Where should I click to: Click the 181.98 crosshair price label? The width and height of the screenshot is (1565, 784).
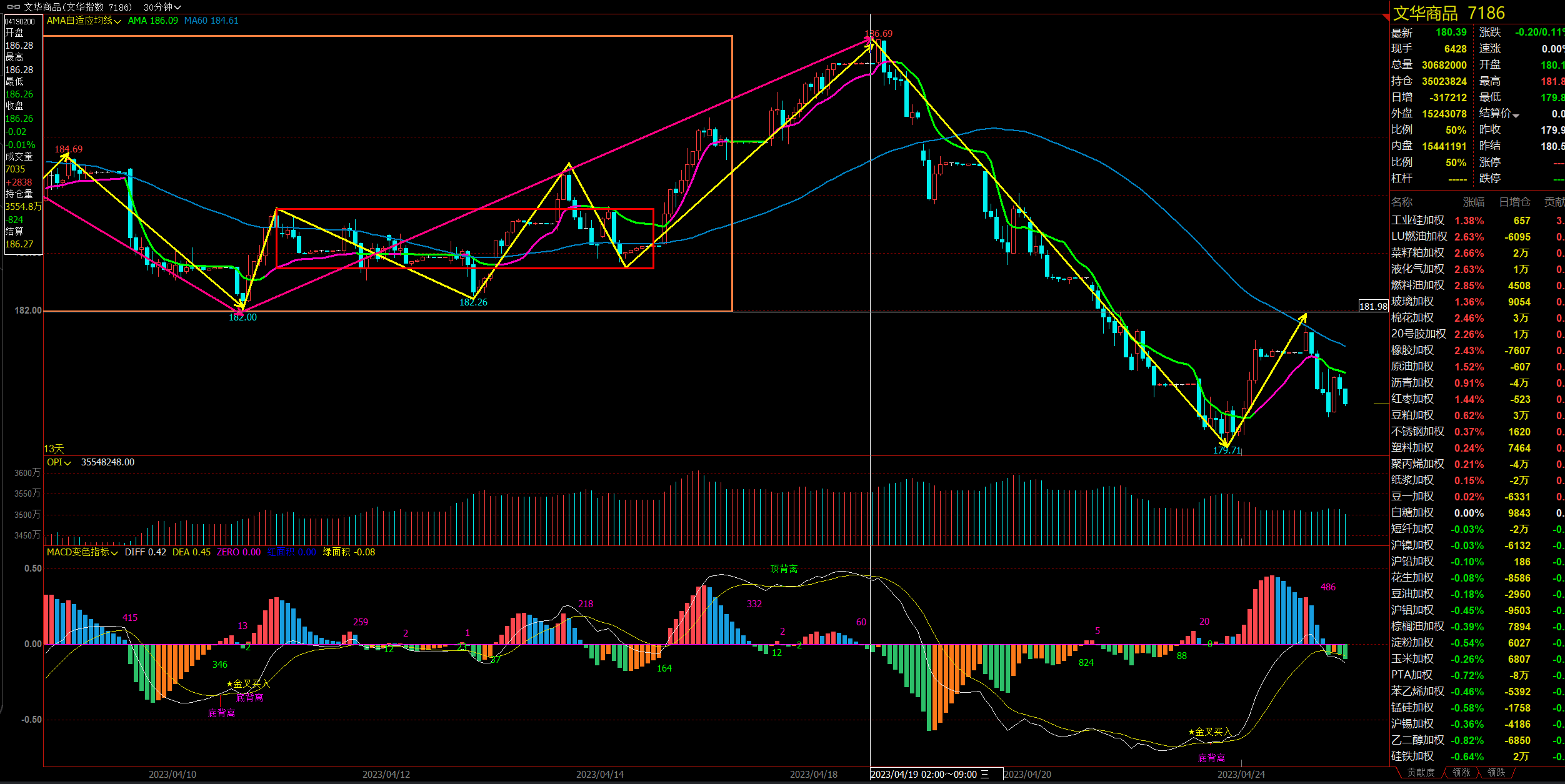(1373, 306)
